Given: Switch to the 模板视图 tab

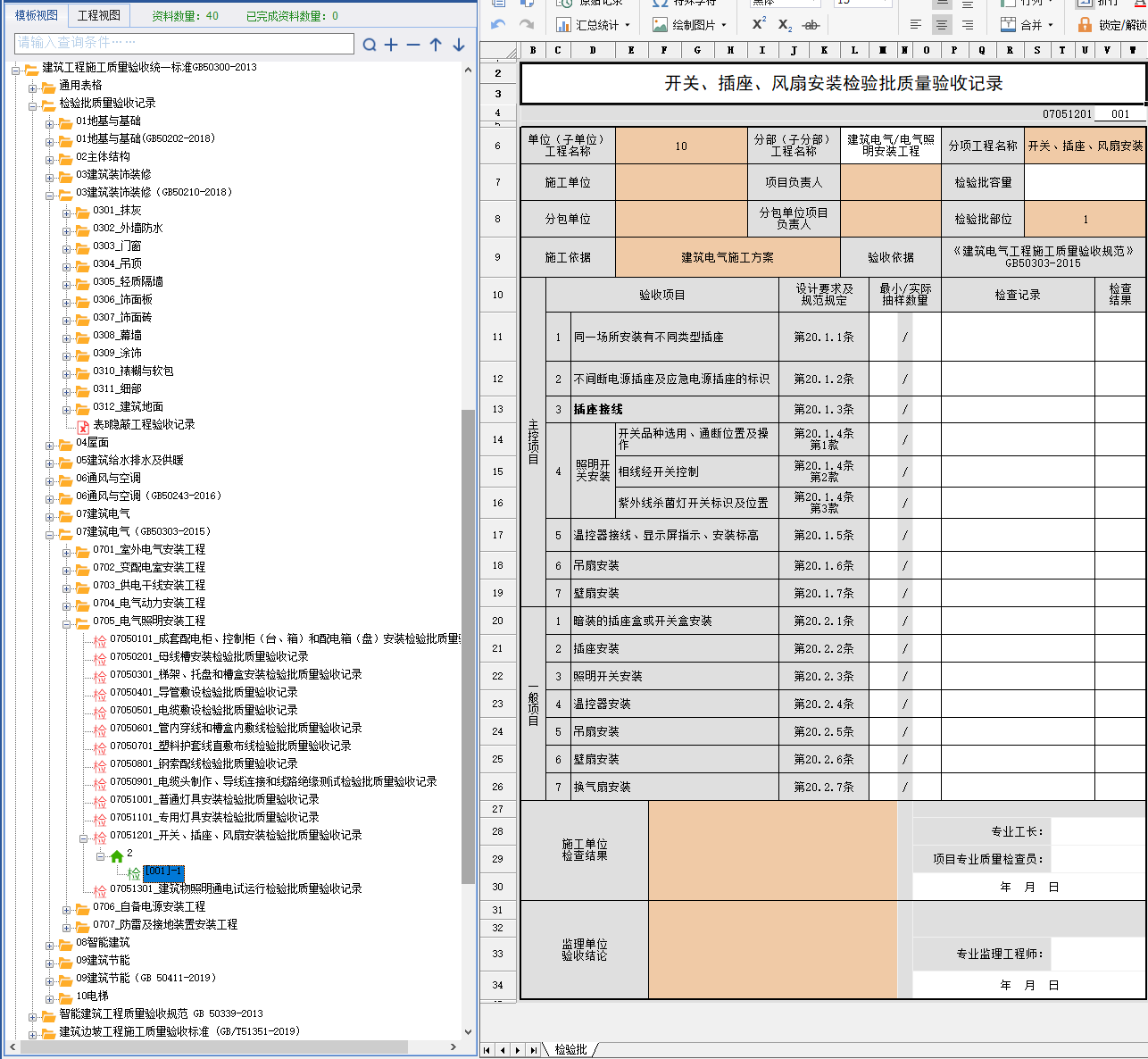Looking at the screenshot, I should pos(37,15).
